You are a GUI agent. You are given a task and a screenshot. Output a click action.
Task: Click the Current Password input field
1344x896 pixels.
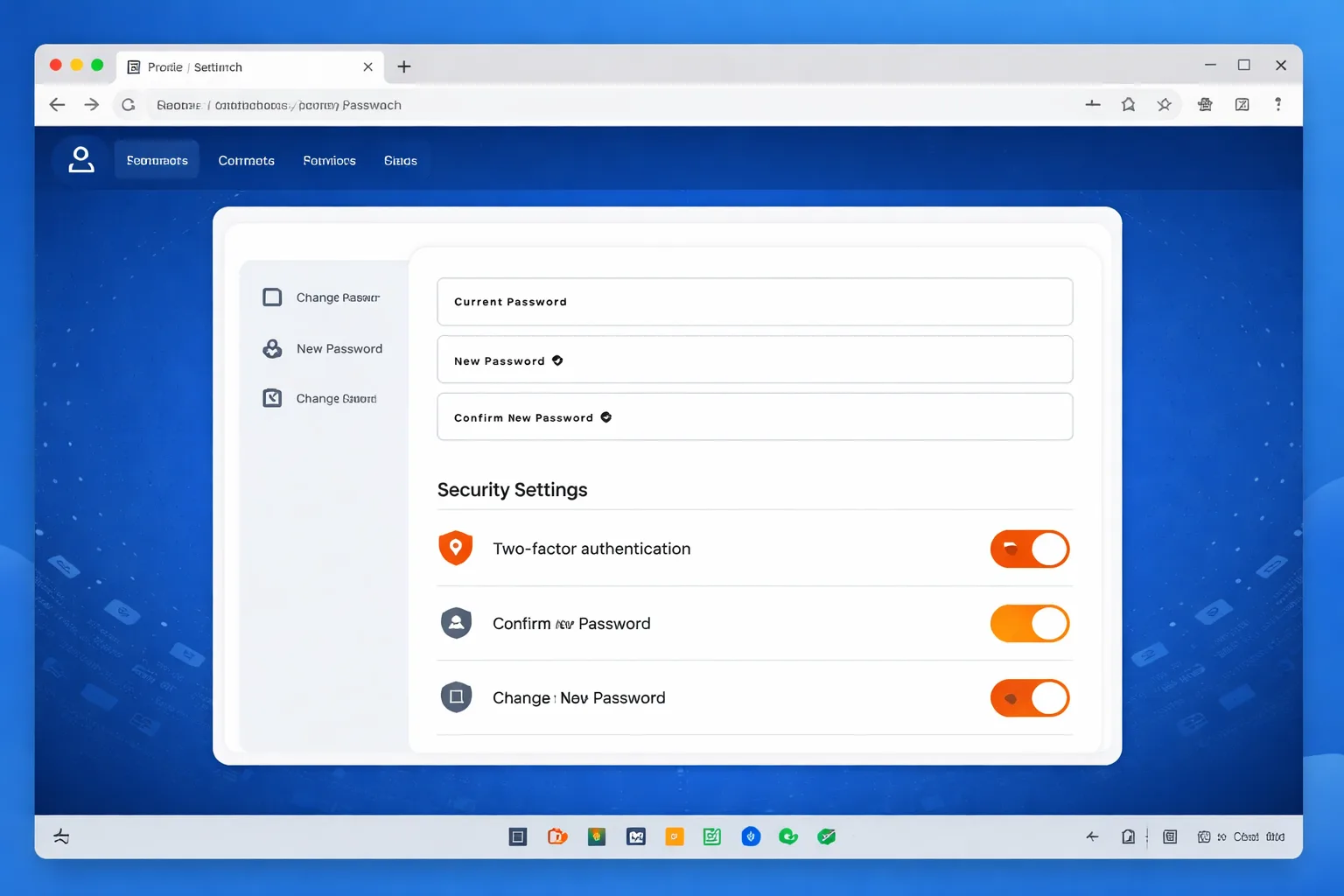[755, 302]
